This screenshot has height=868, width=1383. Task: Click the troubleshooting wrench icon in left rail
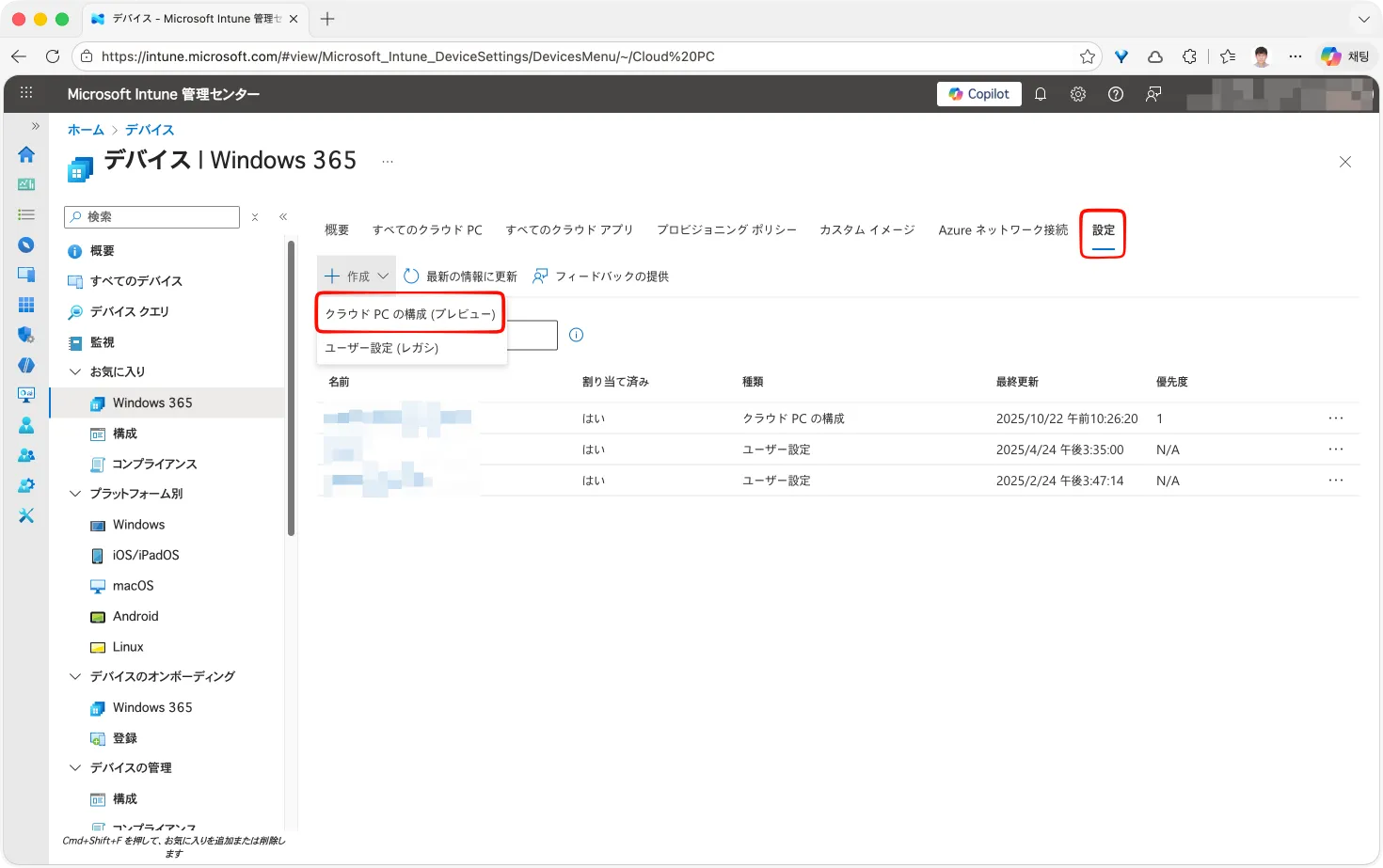26,515
